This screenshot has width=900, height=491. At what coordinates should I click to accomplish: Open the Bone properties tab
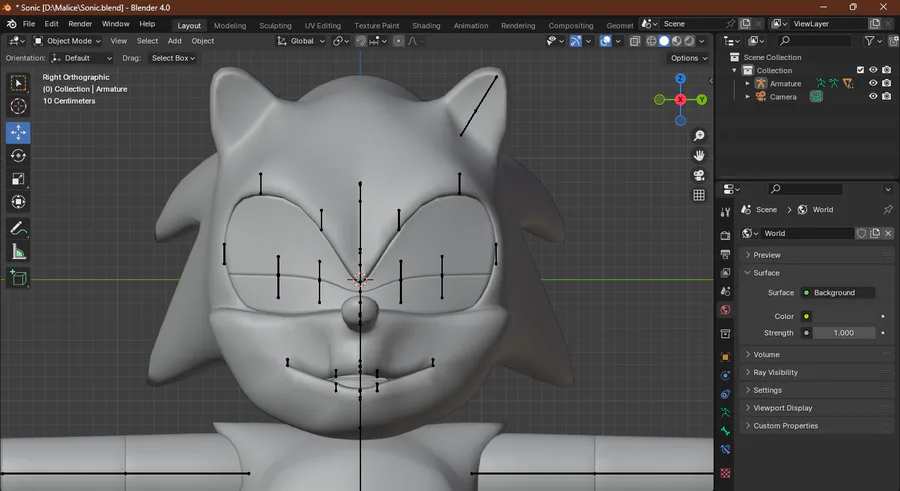tap(726, 431)
